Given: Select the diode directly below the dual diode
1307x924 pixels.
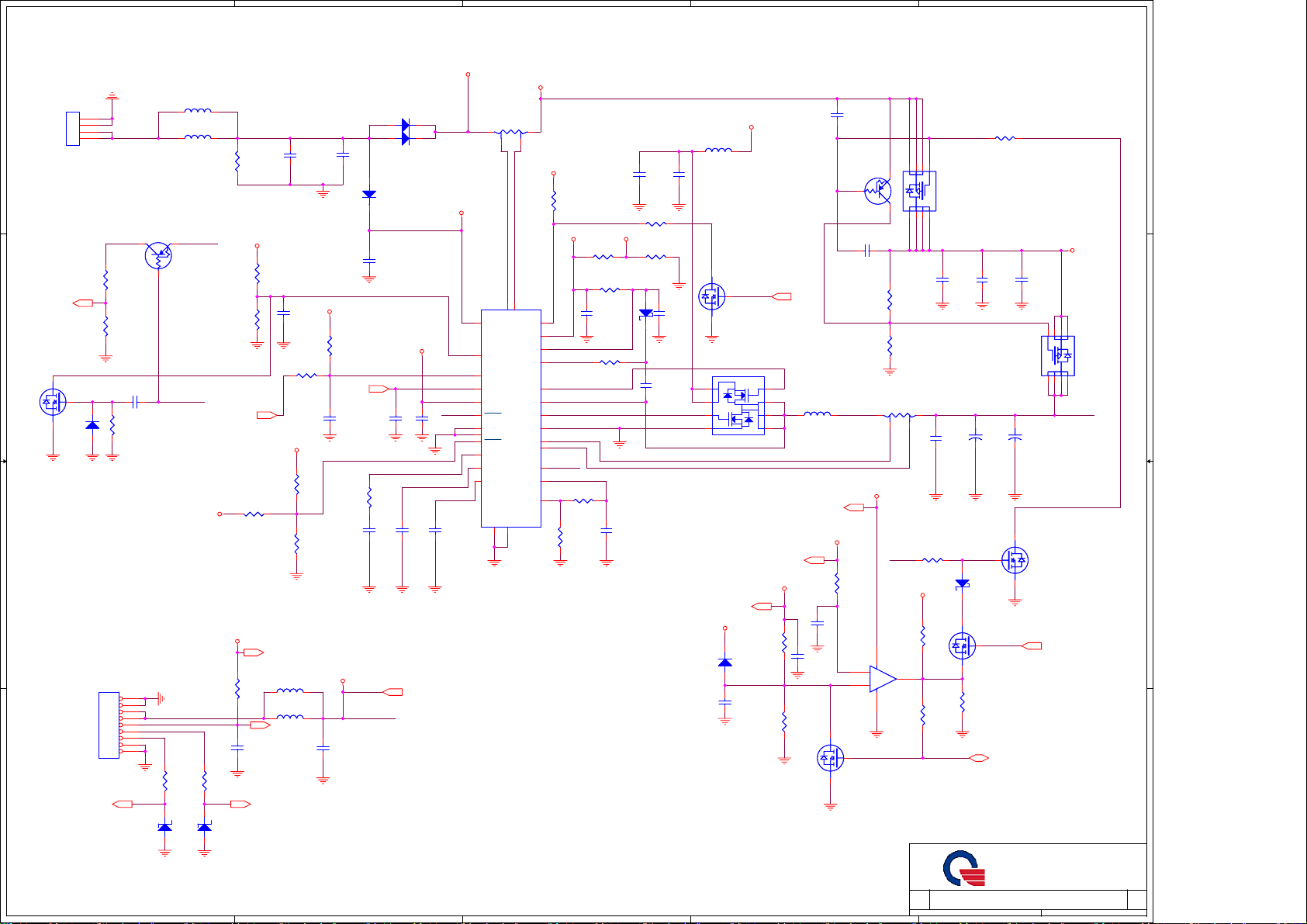Looking at the screenshot, I should [369, 194].
